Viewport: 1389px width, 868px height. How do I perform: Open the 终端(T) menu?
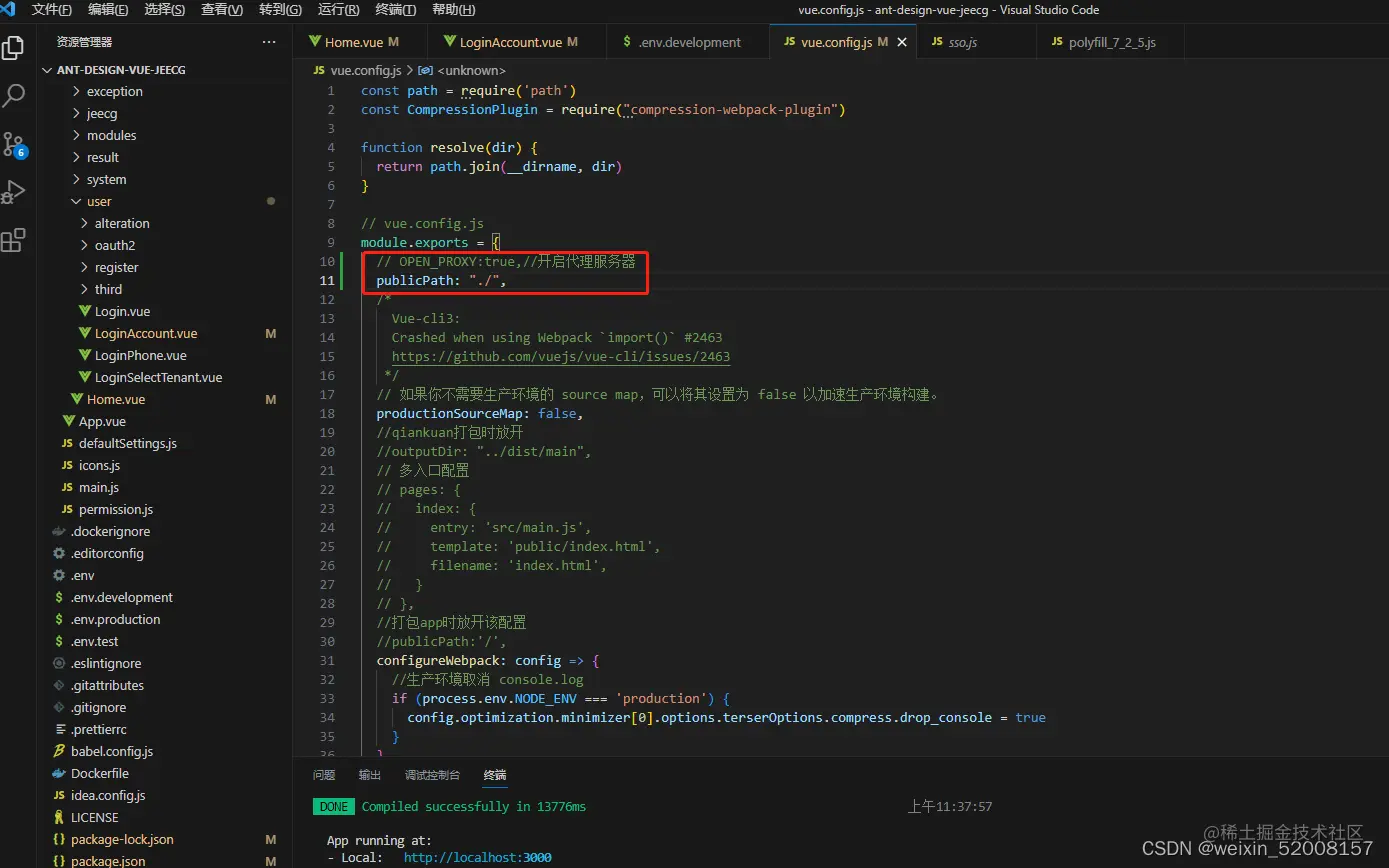395,10
